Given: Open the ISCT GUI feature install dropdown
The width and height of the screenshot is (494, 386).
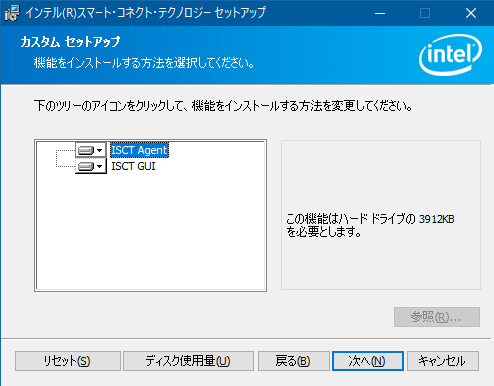Looking at the screenshot, I should pyautogui.click(x=90, y=166).
